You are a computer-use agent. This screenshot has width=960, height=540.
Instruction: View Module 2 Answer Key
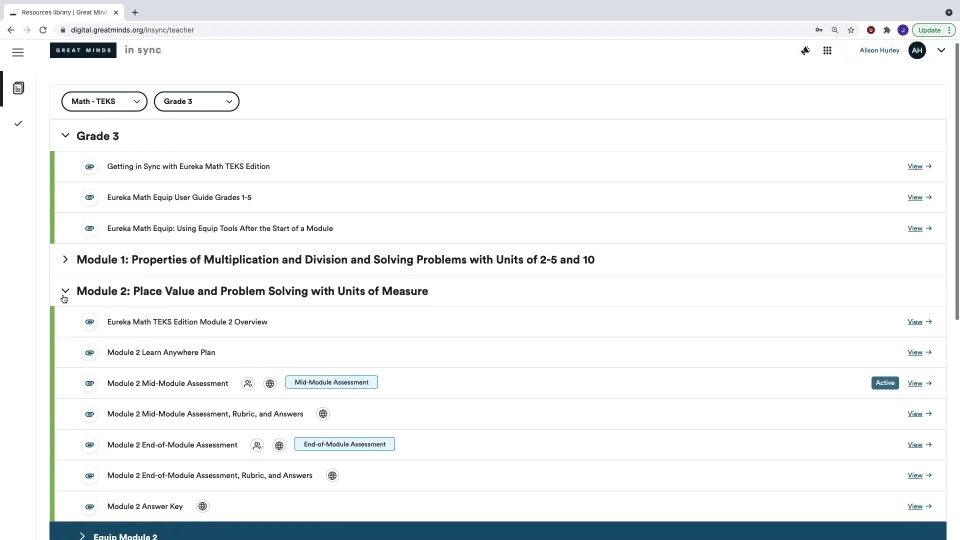919,506
